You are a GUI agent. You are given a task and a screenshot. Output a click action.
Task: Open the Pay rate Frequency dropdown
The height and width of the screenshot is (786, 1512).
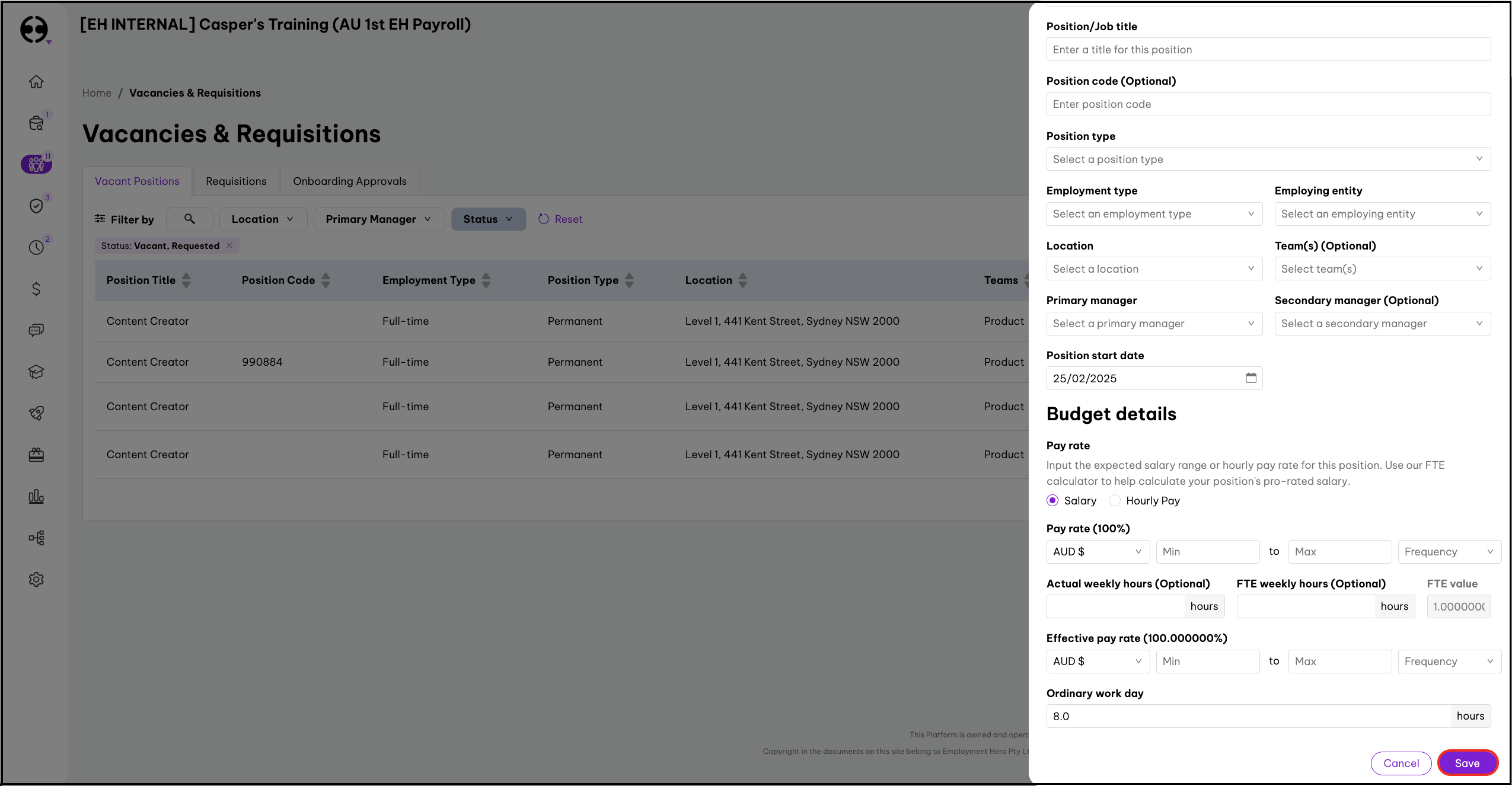1449,552
